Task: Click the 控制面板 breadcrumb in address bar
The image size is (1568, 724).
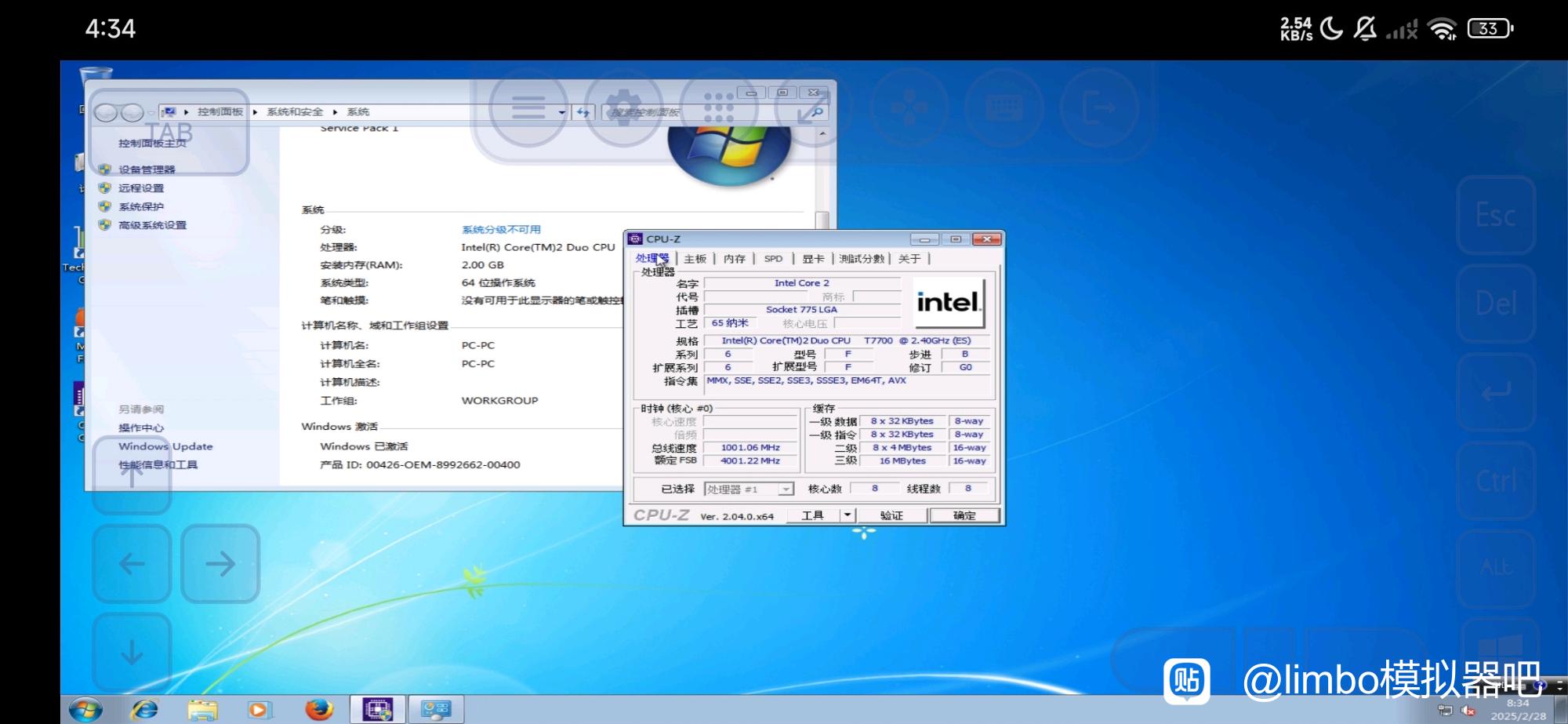Action: click(220, 112)
